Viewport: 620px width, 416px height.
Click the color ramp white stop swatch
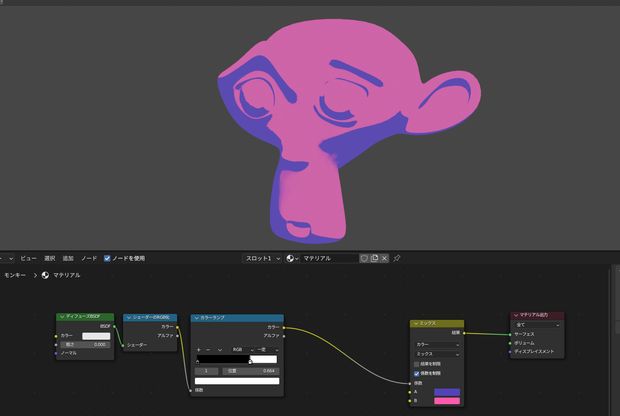tap(237, 381)
